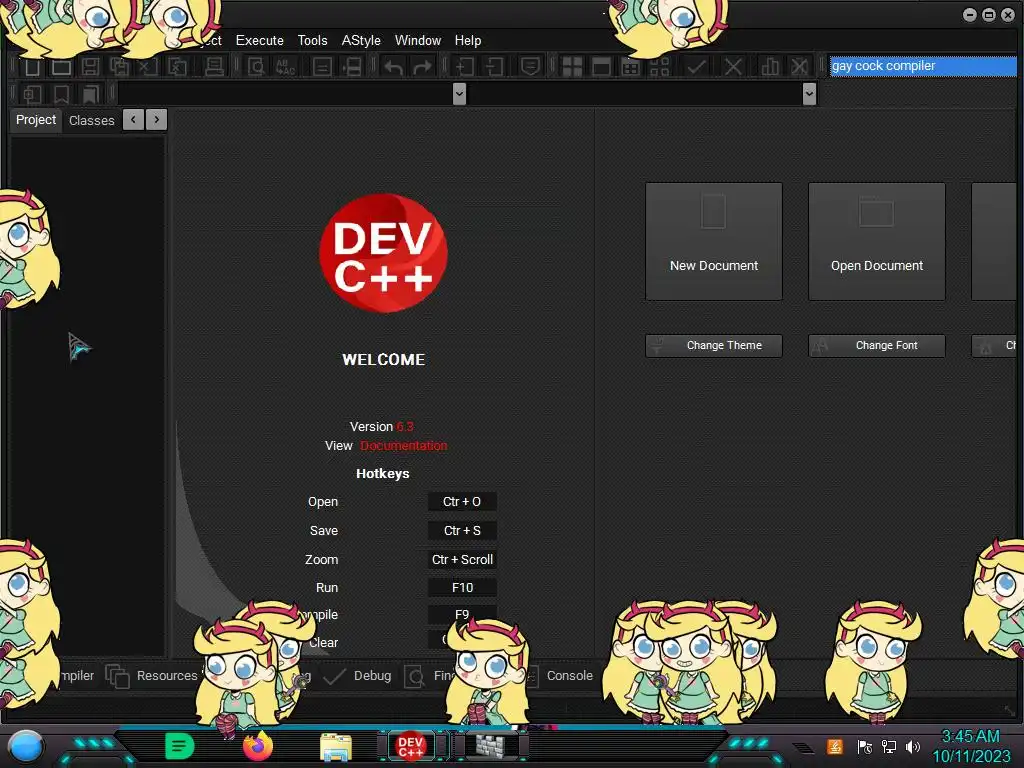Click the 'Ctr + S' hotkey label
The image size is (1024, 768).
(x=462, y=530)
